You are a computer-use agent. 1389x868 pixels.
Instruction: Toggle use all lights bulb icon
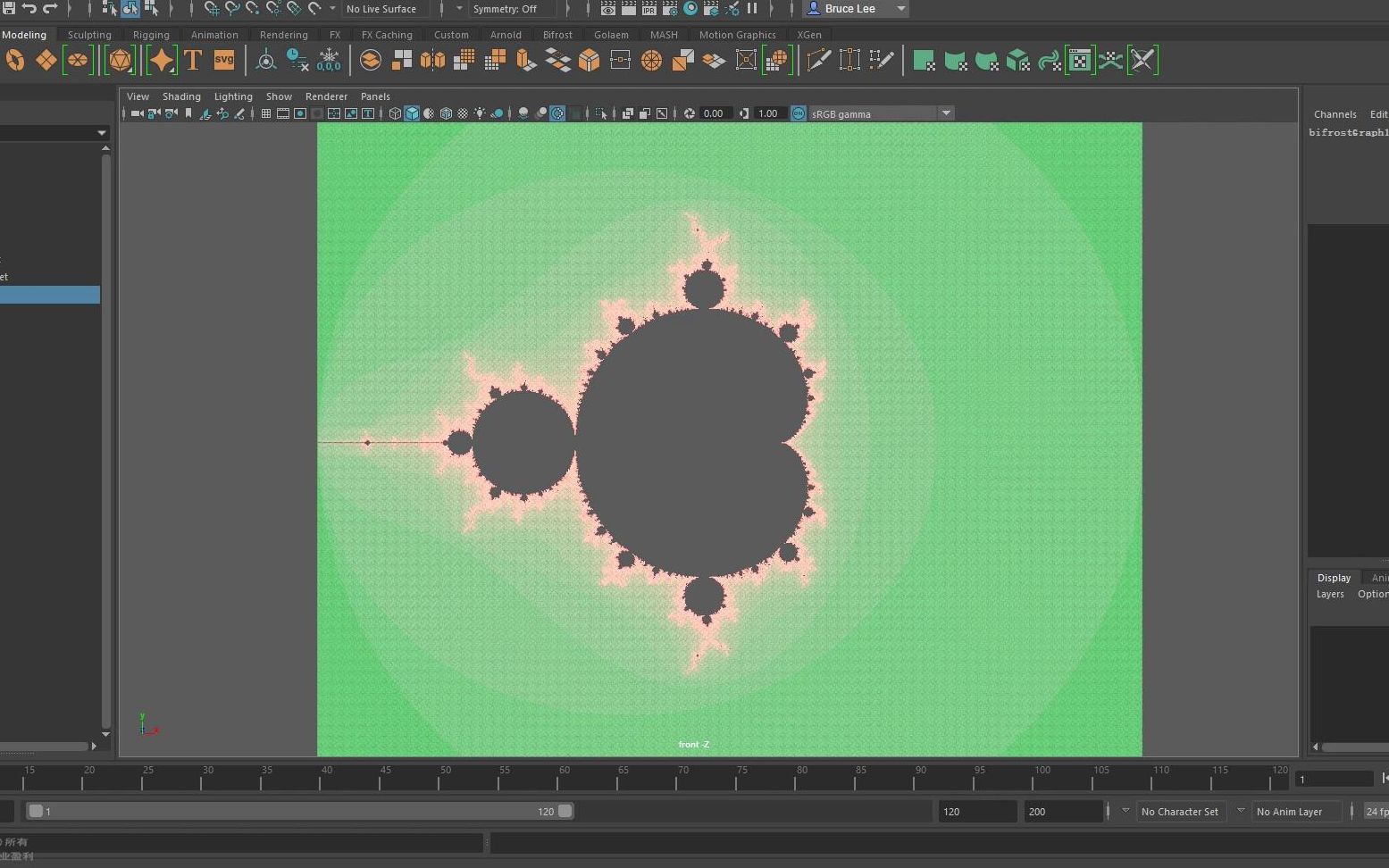pyautogui.click(x=480, y=113)
